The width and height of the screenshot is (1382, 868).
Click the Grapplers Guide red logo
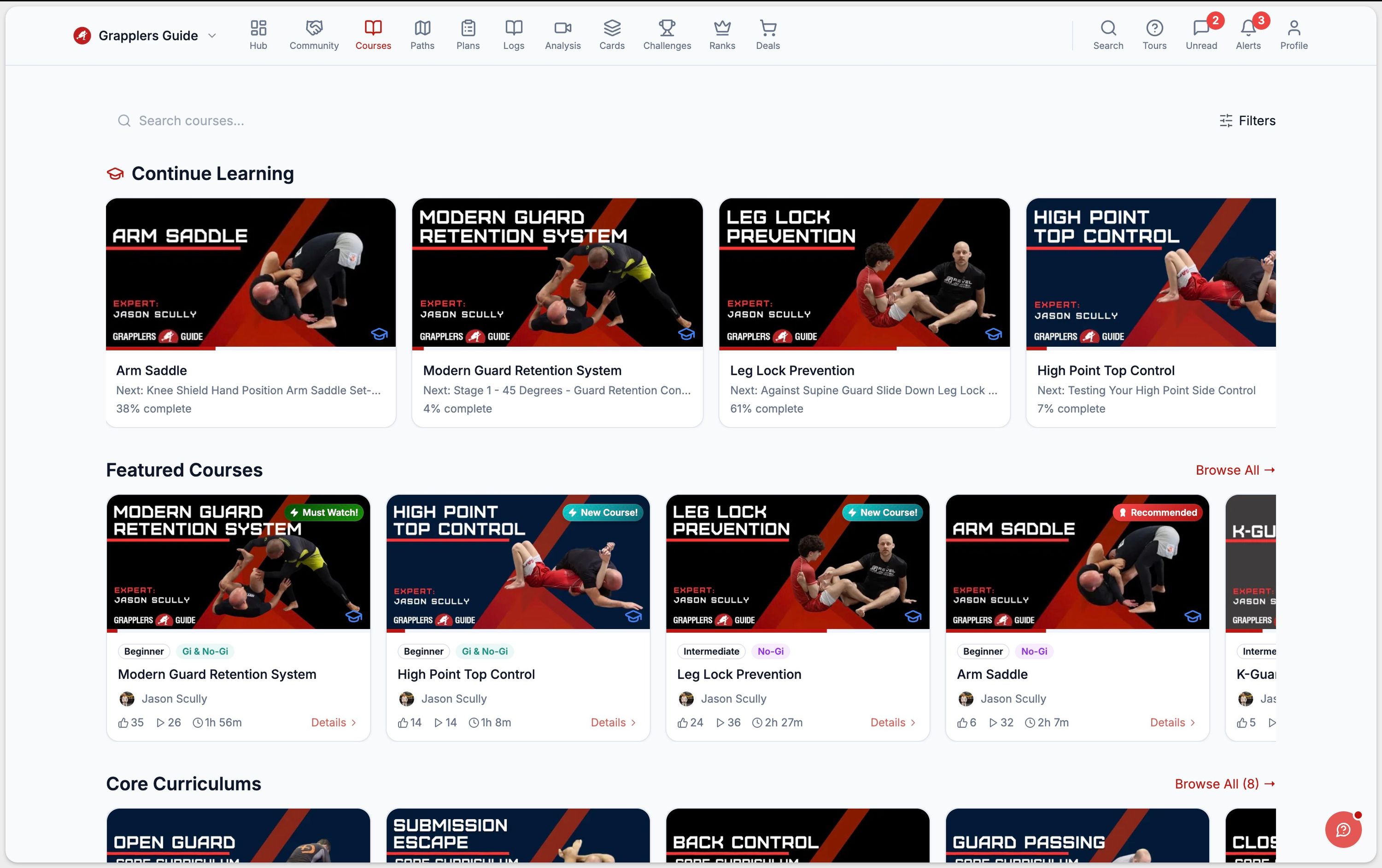click(82, 35)
